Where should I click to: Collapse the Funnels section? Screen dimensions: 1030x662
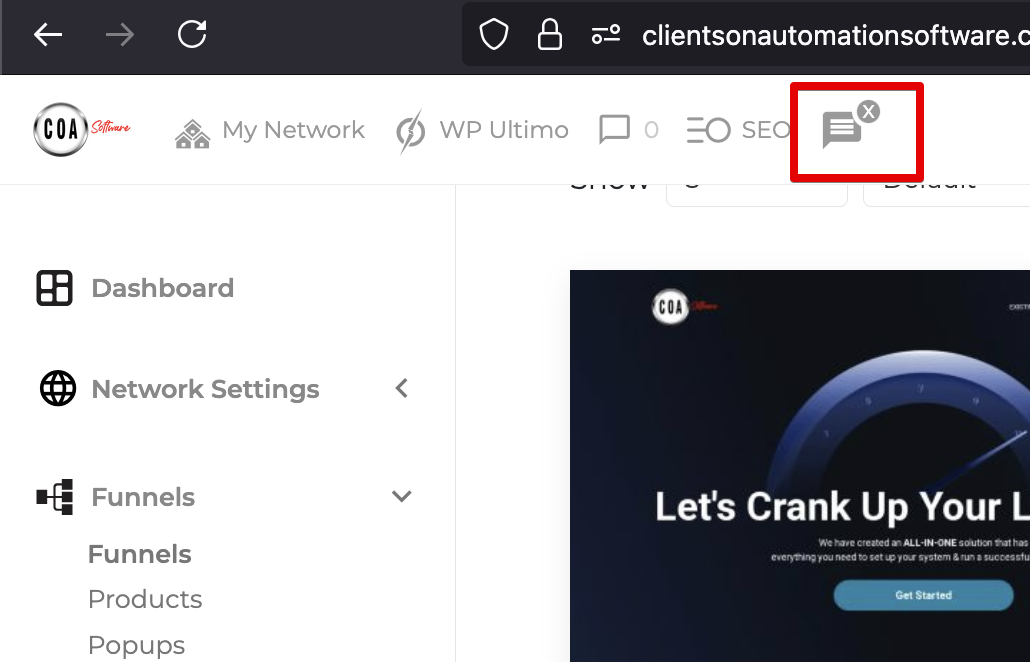(x=401, y=496)
